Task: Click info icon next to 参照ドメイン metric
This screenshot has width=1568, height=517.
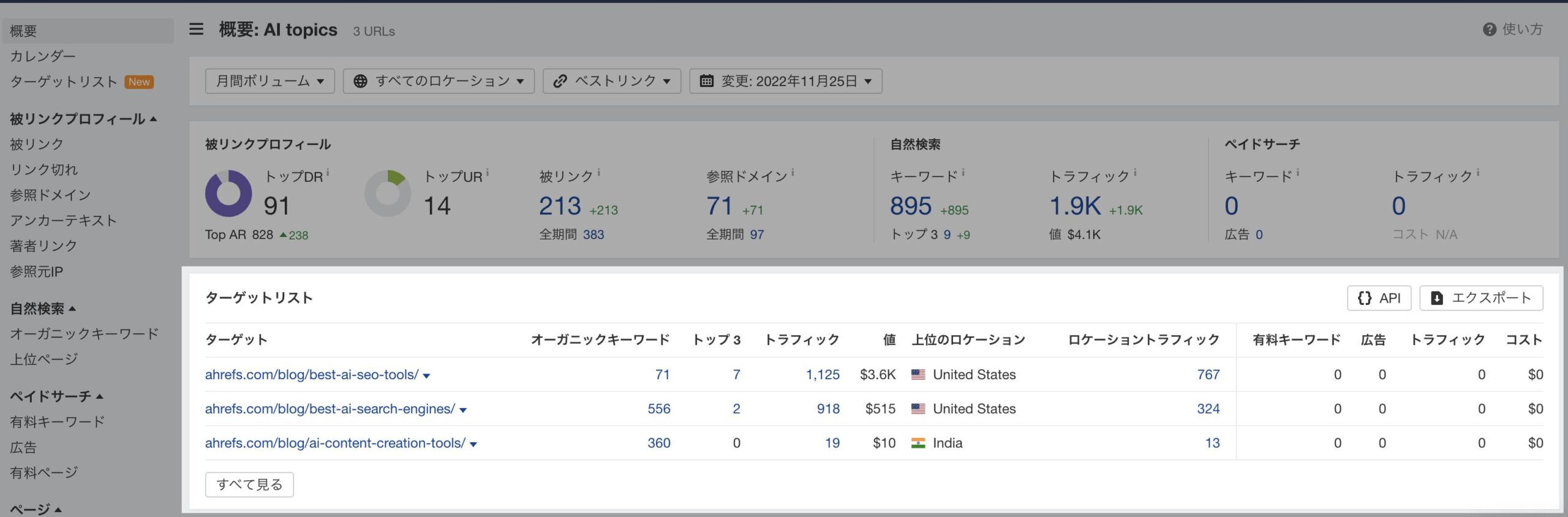Action: coord(793,173)
